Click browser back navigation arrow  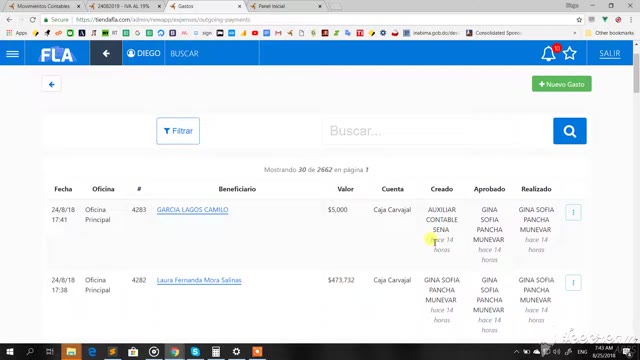click(9, 20)
